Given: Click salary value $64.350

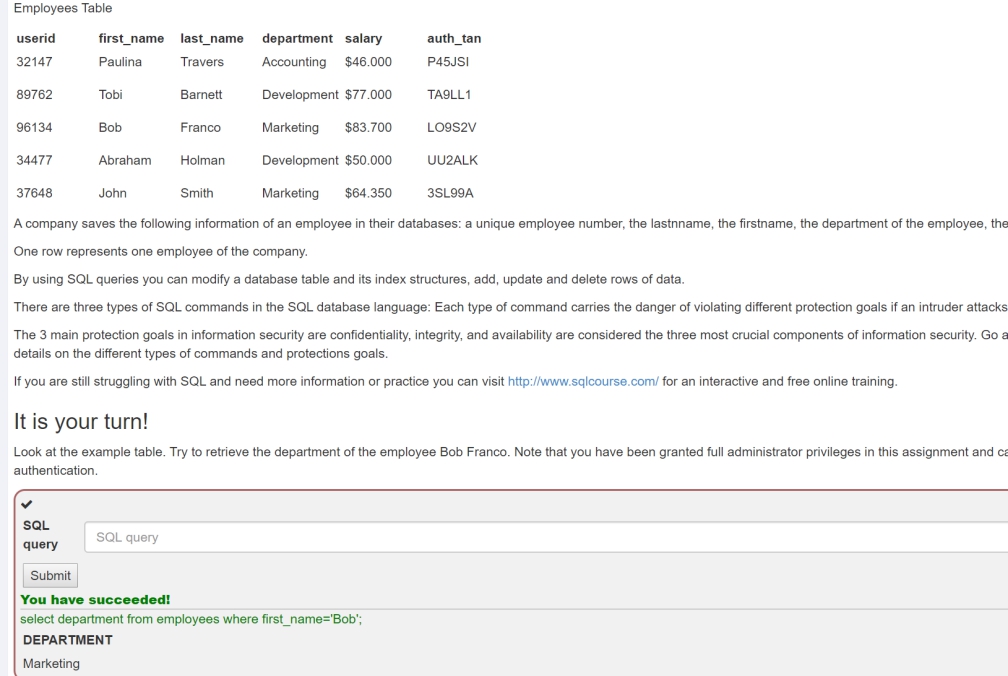Looking at the screenshot, I should pyautogui.click(x=368, y=193).
